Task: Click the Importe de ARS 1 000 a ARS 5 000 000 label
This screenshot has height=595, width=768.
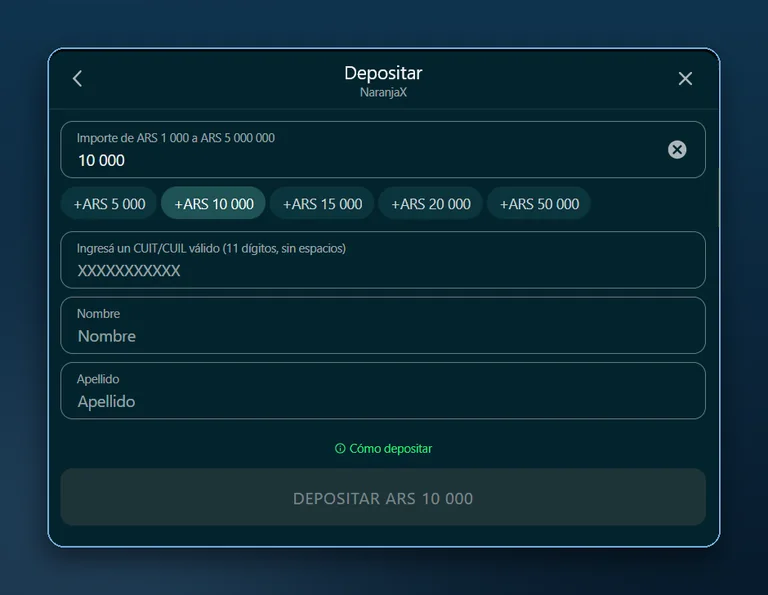Action: [176, 138]
